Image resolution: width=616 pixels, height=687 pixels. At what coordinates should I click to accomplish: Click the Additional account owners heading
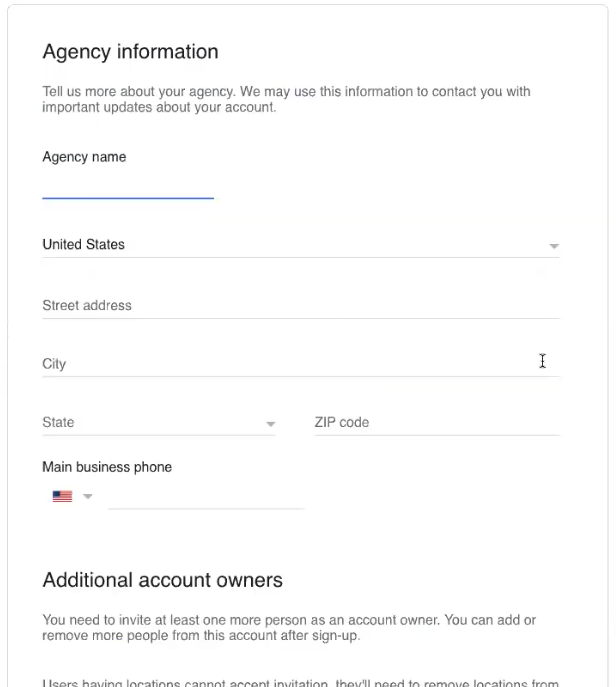click(x=162, y=580)
